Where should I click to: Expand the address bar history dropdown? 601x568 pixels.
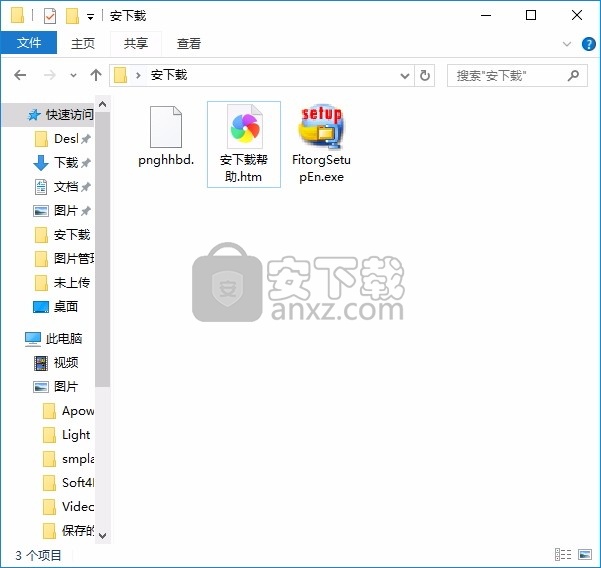[405, 76]
